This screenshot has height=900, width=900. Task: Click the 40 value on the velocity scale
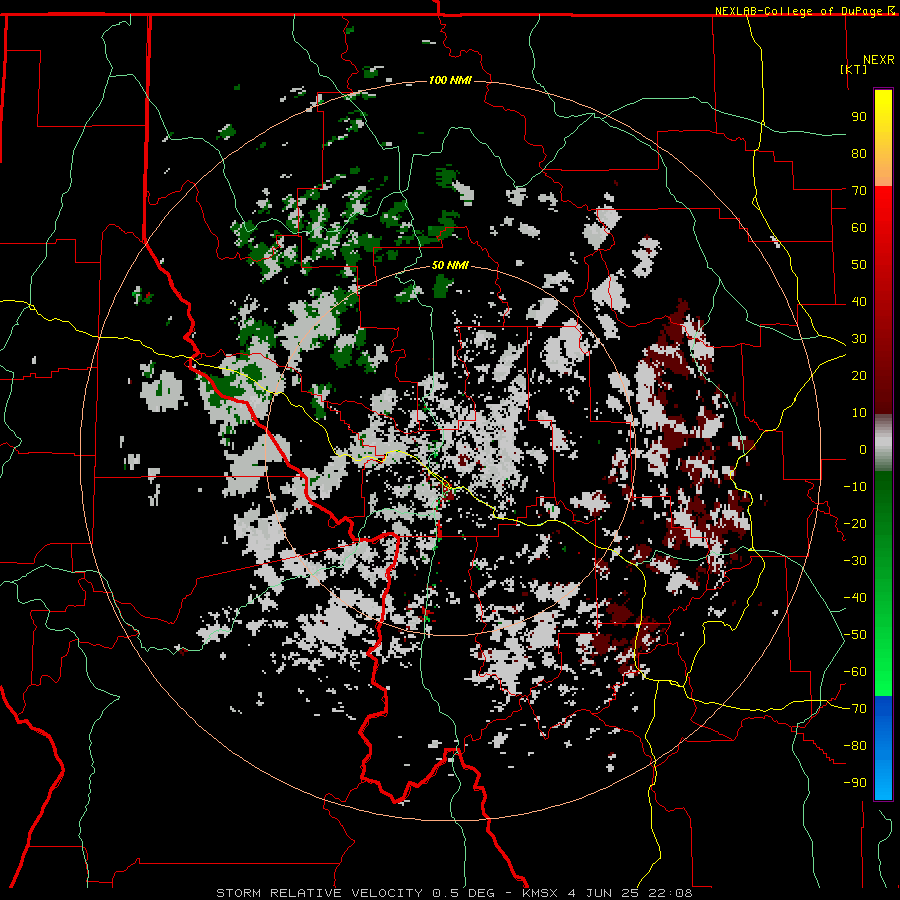(x=859, y=301)
